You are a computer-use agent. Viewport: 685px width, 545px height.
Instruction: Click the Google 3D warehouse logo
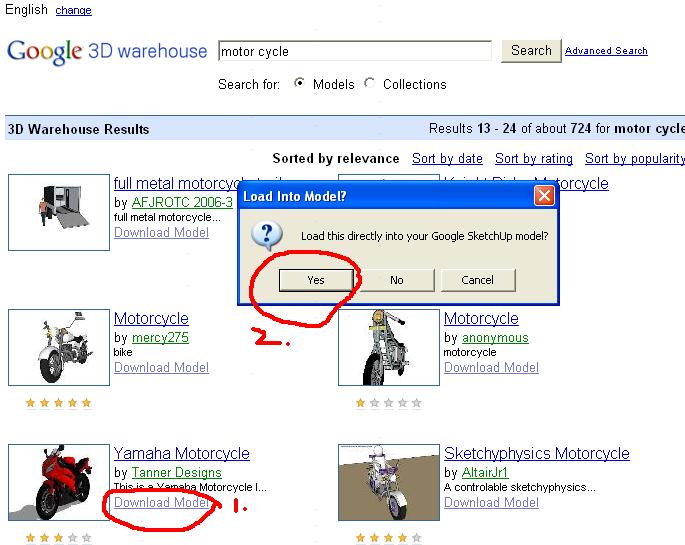(x=107, y=52)
